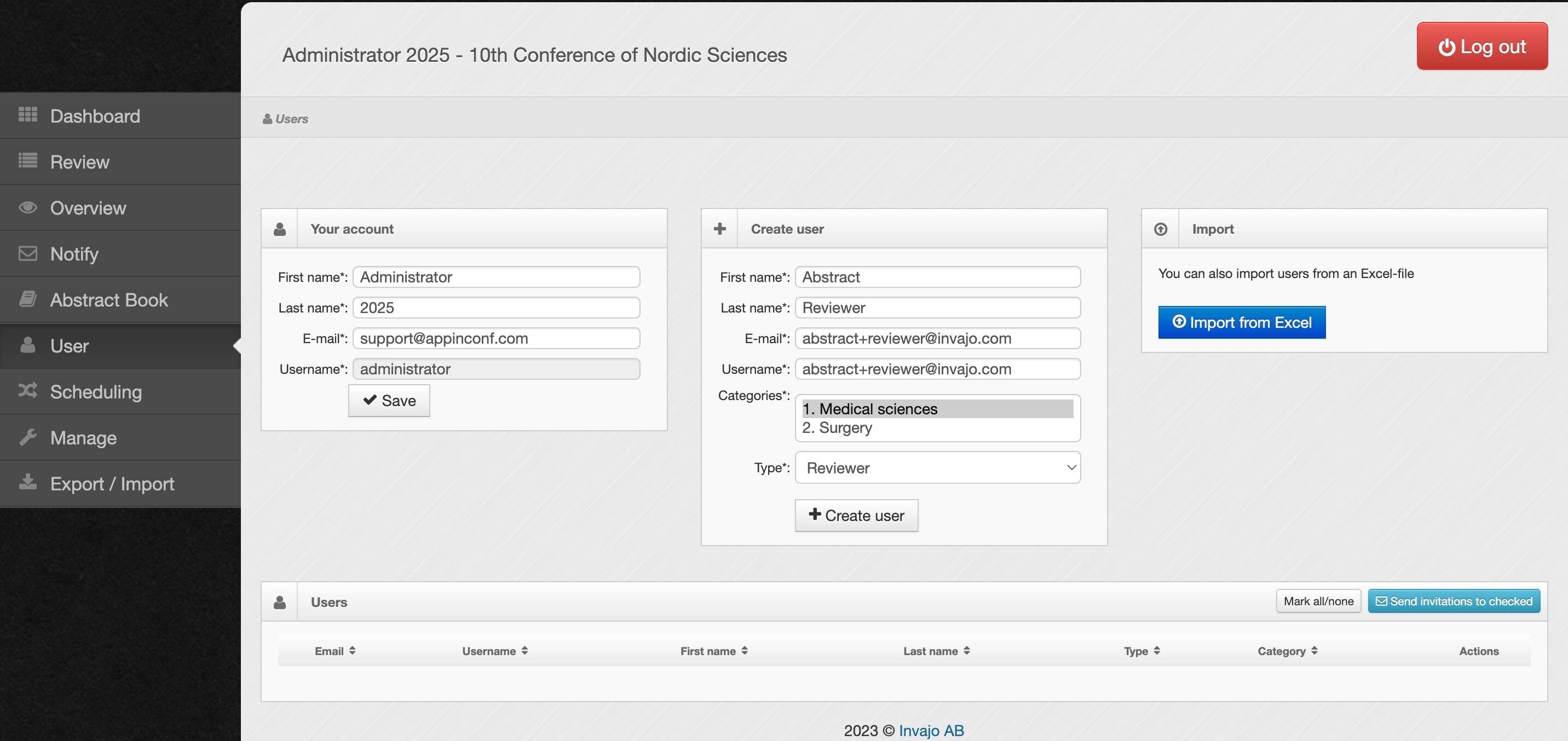Image resolution: width=1568 pixels, height=741 pixels.
Task: Click Import from Excel button
Action: (x=1241, y=322)
